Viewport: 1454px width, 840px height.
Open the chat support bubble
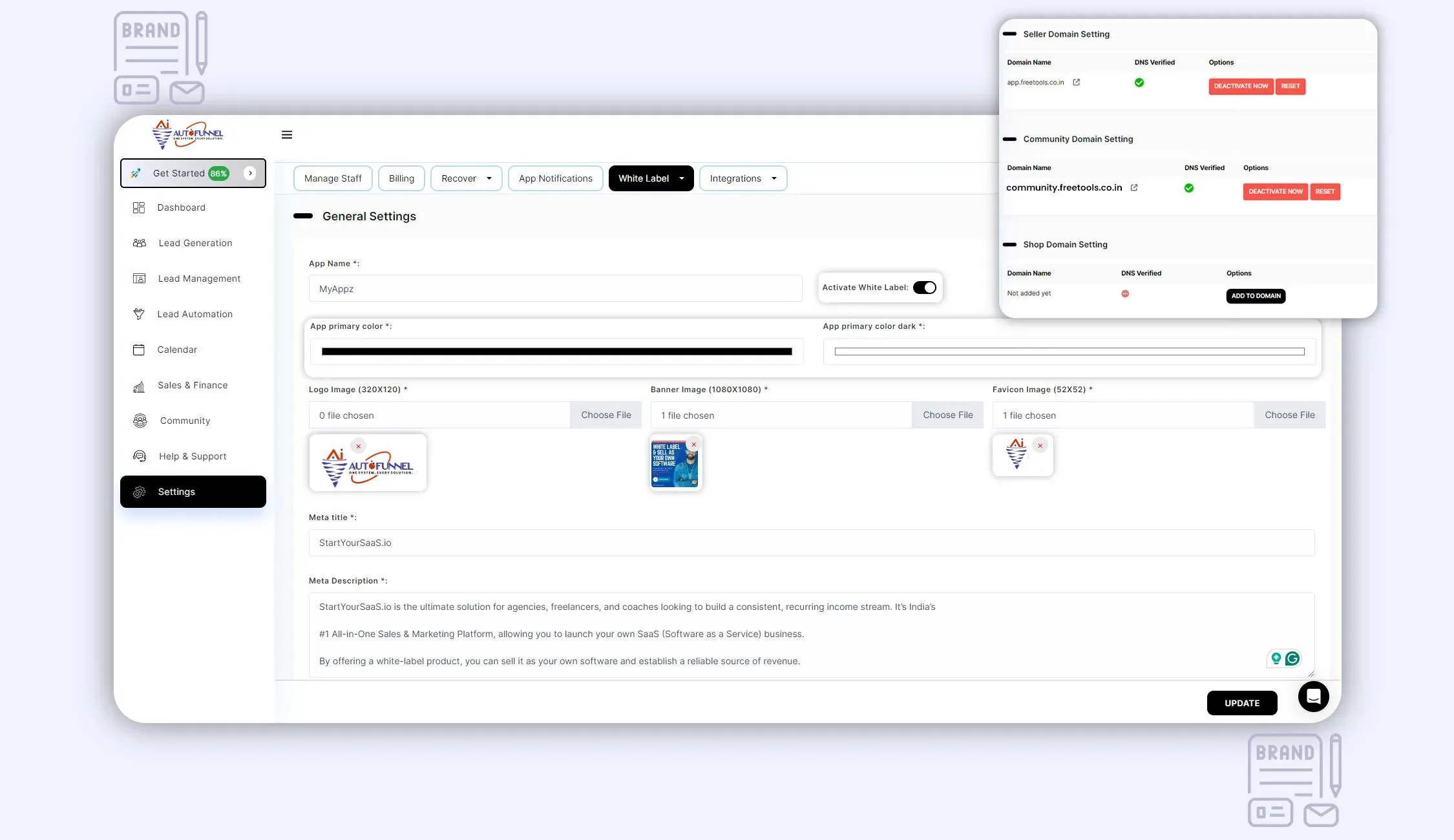(x=1313, y=697)
